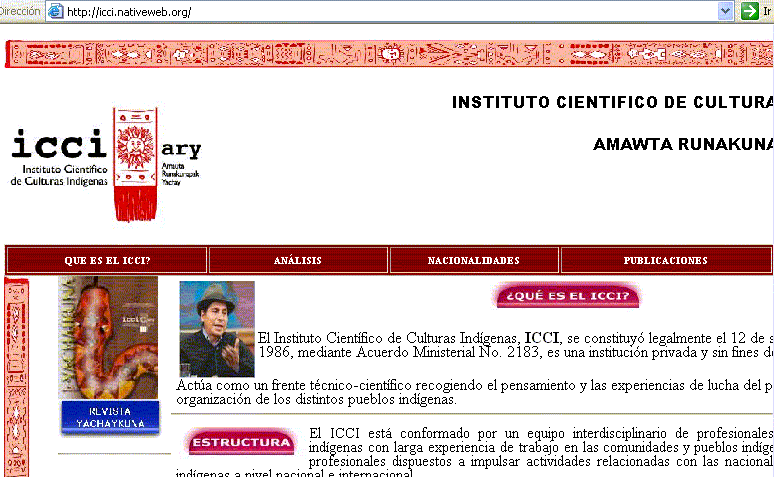Image resolution: width=774 pixels, height=477 pixels.
Task: Click the ¿QUÉ ES EL ICCI? pink button
Action: (x=568, y=296)
